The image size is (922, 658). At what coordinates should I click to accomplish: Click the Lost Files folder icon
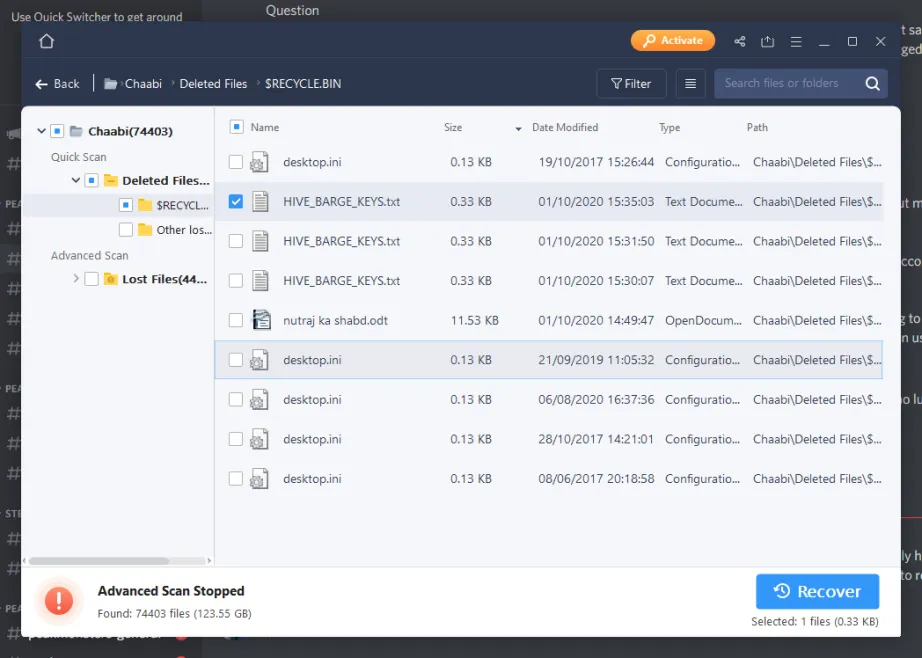[x=110, y=279]
